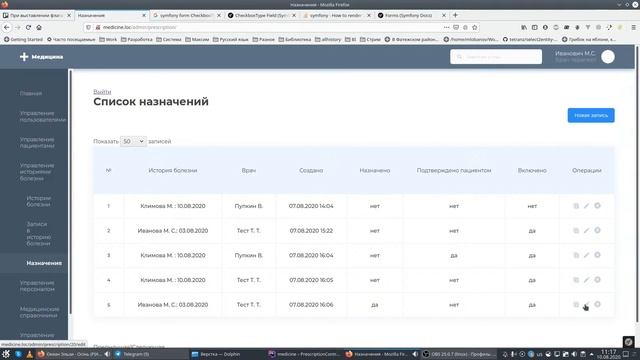Edit prescription row 1 with the pencil icon

tap(587, 206)
